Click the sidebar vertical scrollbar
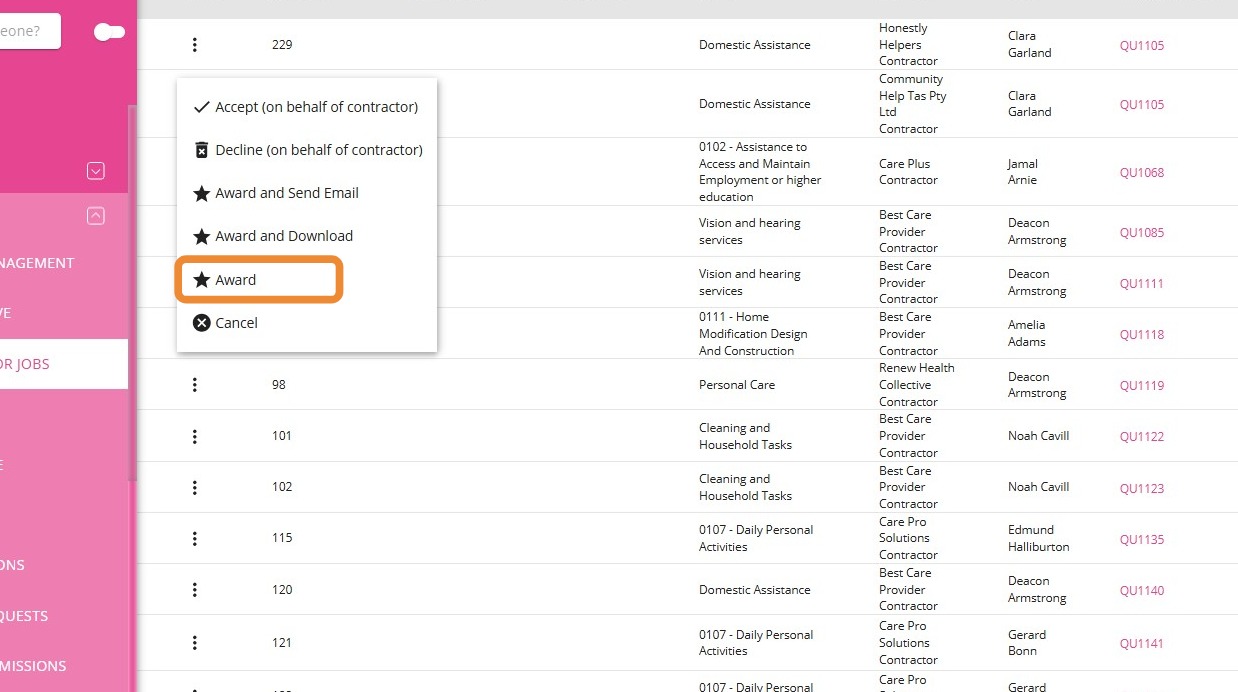Image resolution: width=1238 pixels, height=692 pixels. [132, 300]
